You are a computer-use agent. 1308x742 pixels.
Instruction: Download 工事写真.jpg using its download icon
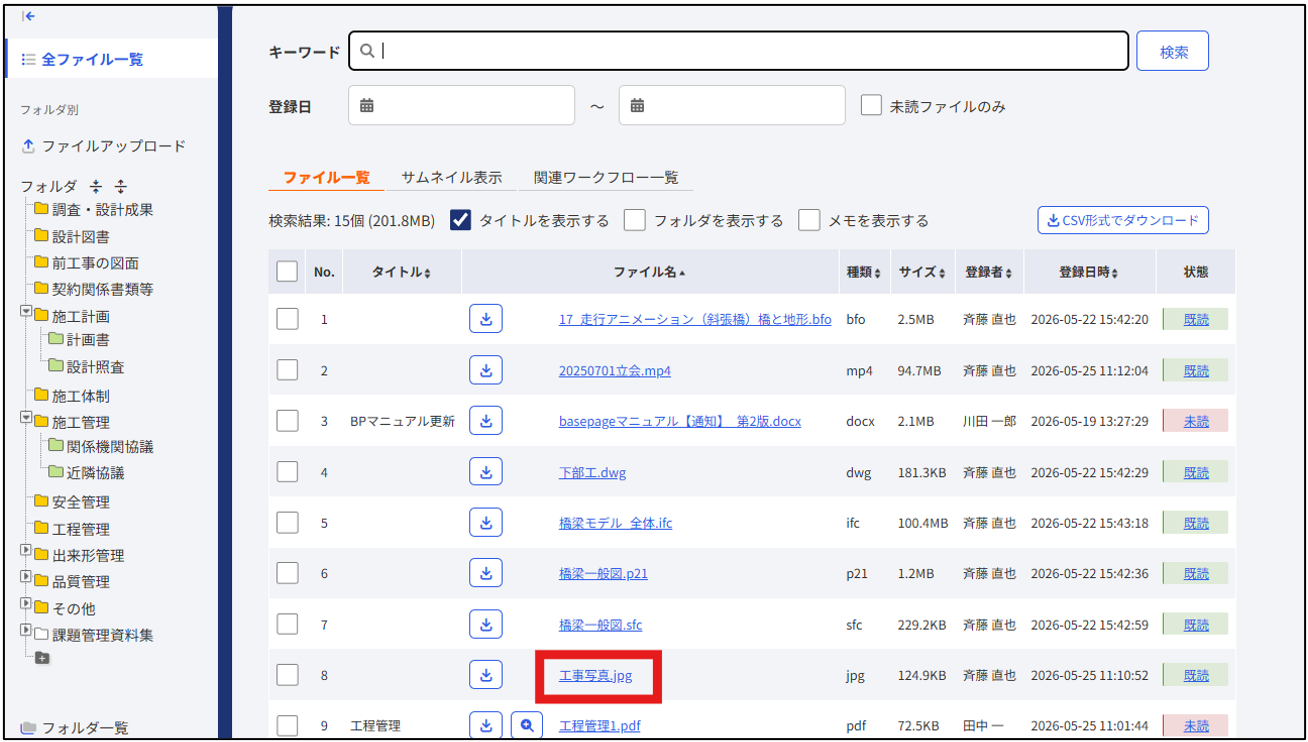pos(486,675)
